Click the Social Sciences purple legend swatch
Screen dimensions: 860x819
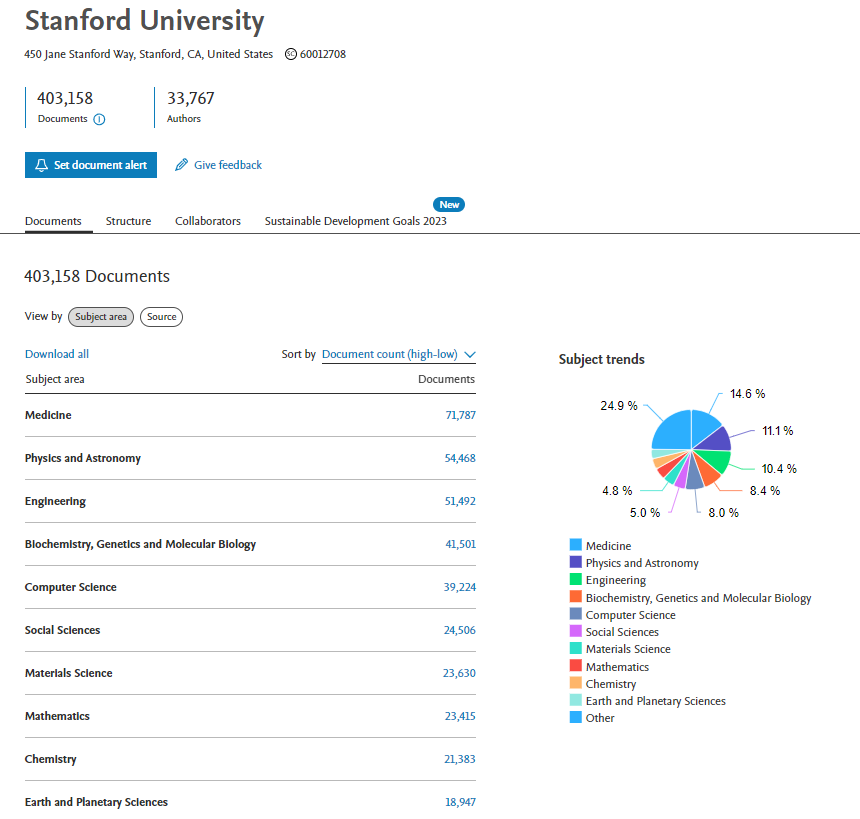click(x=575, y=631)
